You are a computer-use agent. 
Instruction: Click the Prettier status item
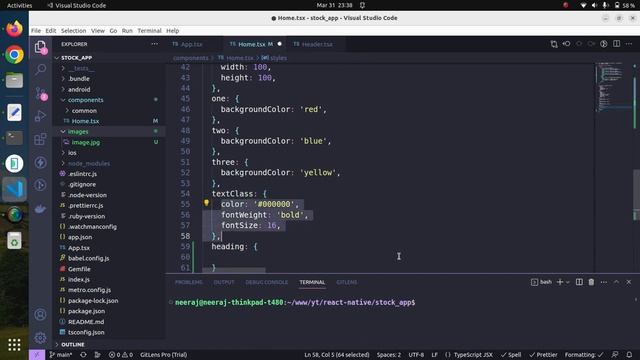[543, 355]
